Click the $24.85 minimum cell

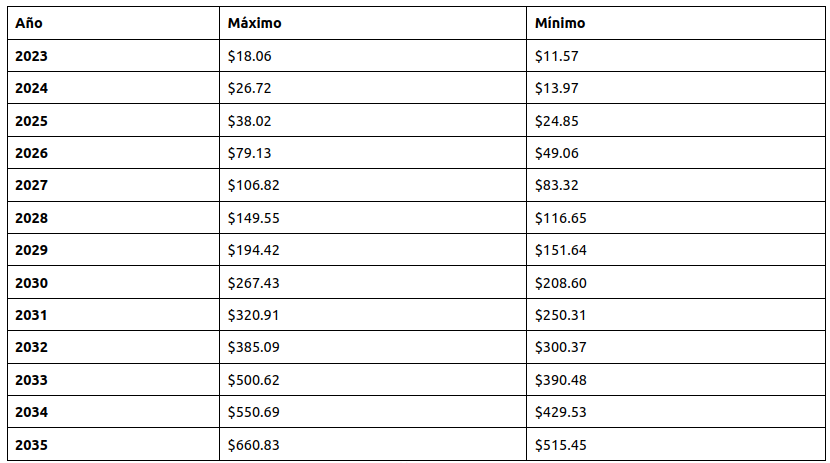[x=557, y=121]
